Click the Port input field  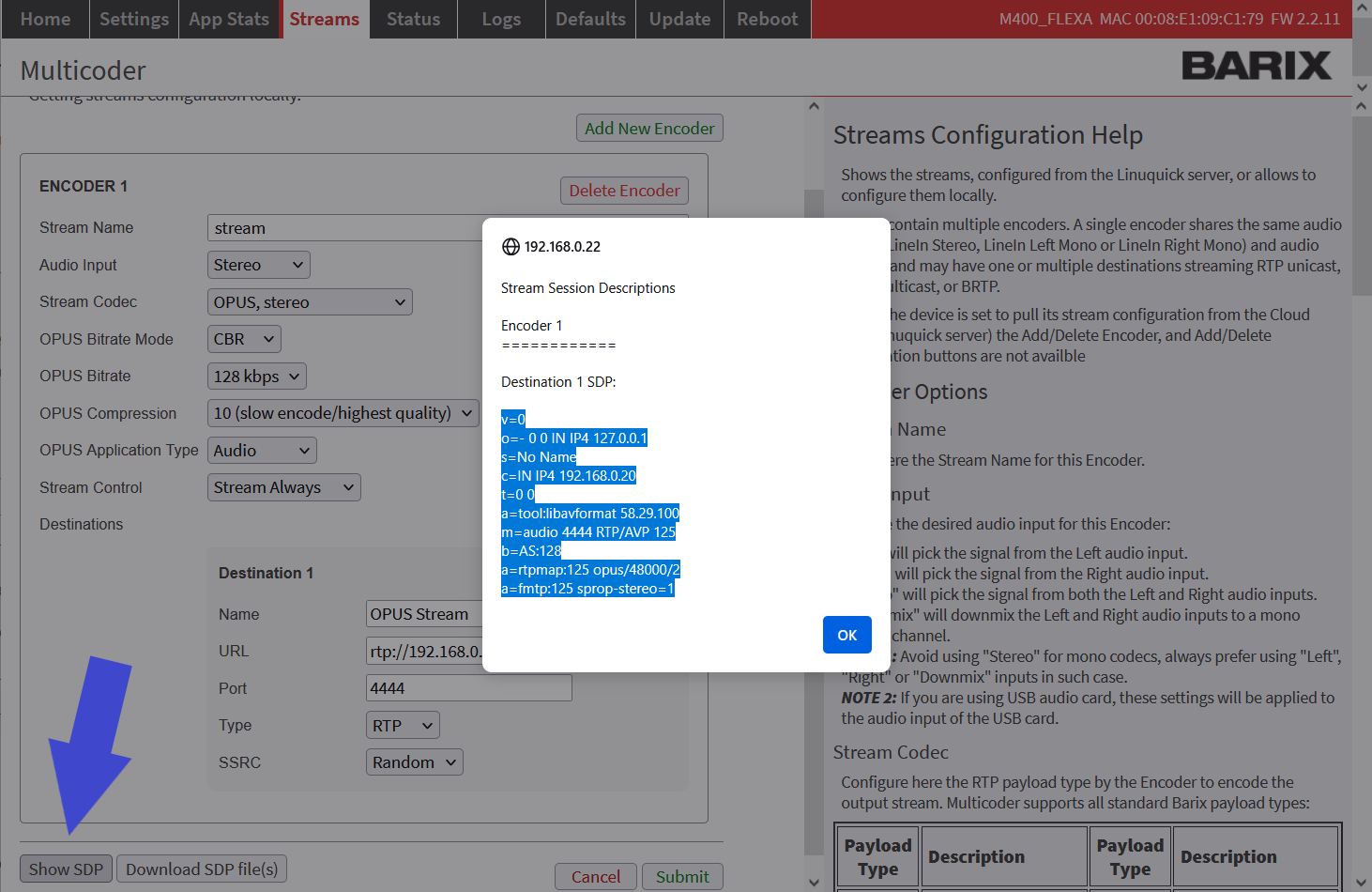(468, 688)
